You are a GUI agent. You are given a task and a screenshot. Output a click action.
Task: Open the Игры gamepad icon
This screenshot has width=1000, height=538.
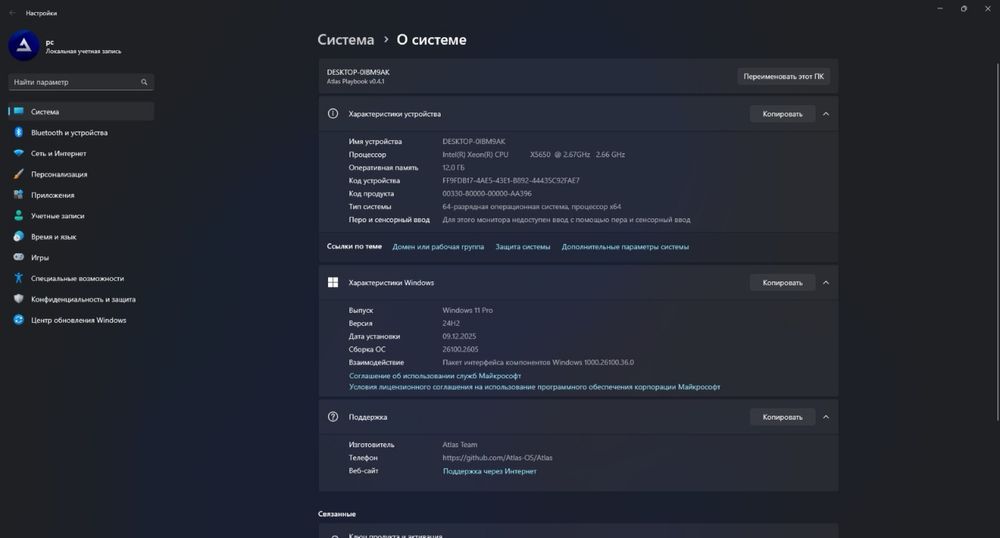(18, 257)
